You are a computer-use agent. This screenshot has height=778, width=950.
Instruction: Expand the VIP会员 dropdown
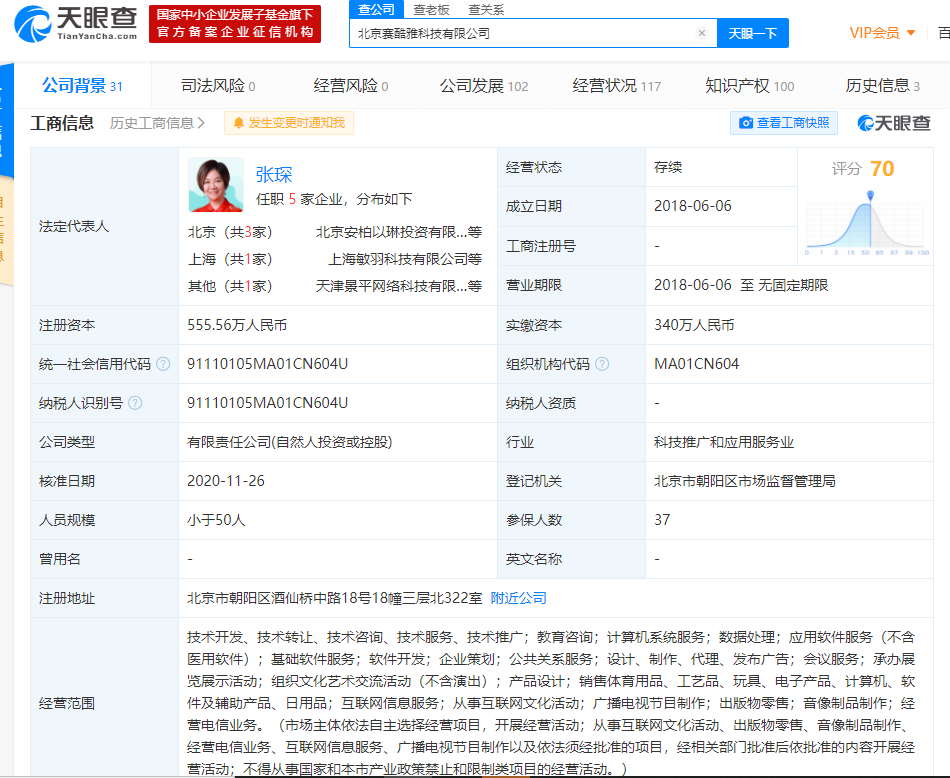click(882, 33)
